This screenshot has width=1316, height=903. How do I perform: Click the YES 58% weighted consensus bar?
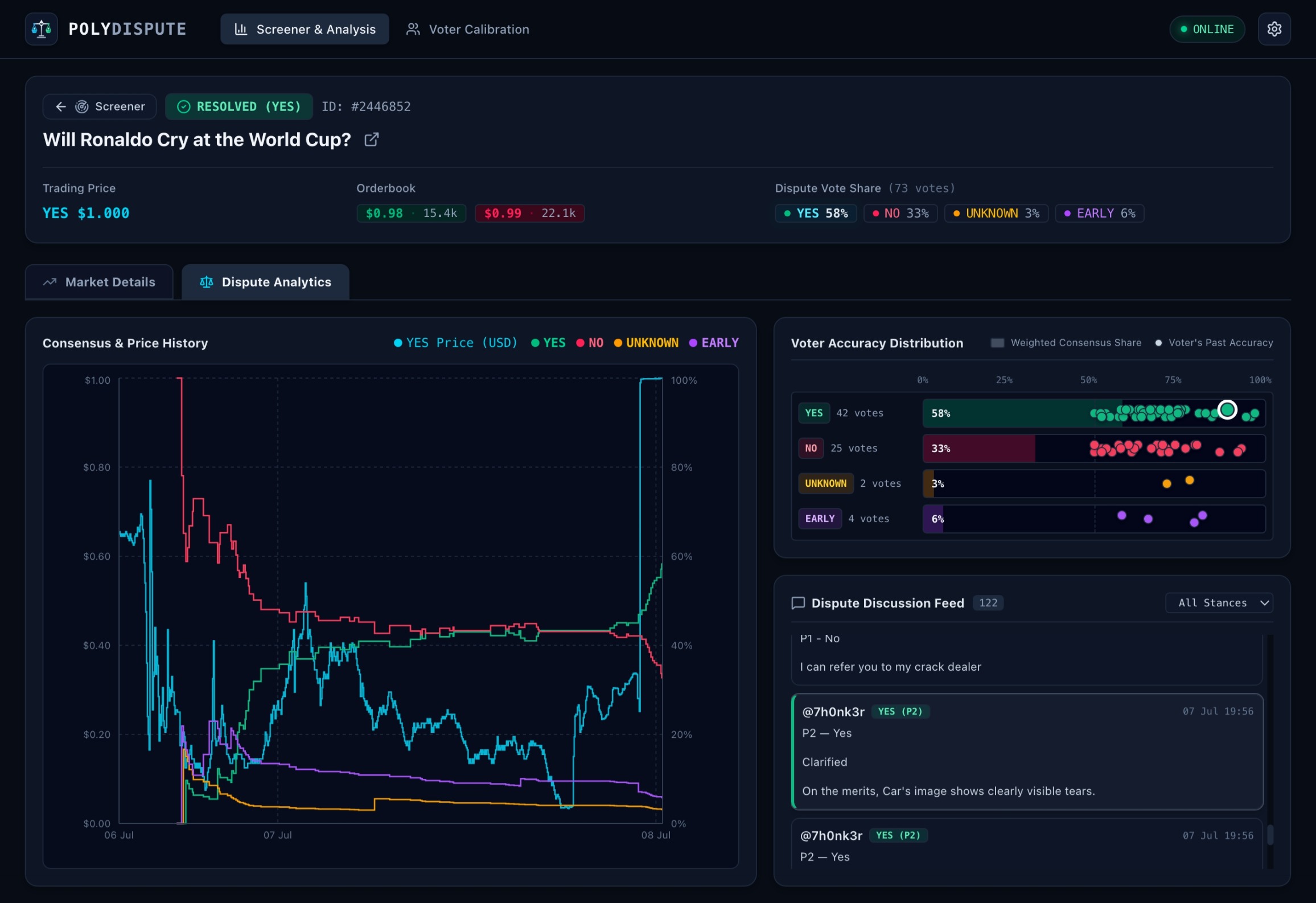coord(1022,413)
